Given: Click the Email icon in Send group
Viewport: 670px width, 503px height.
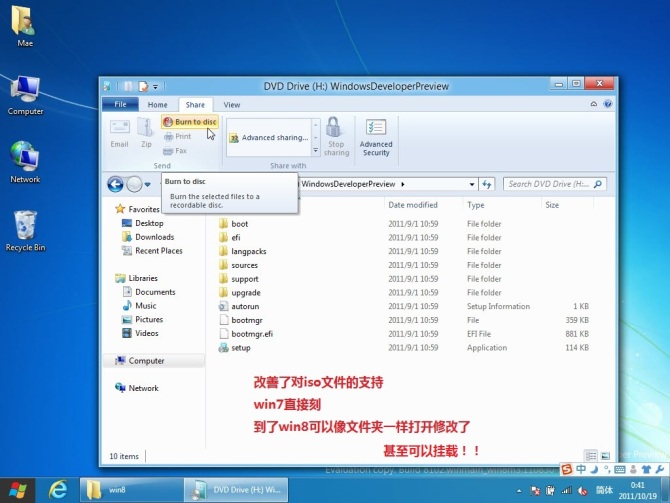Looking at the screenshot, I should (x=120, y=134).
